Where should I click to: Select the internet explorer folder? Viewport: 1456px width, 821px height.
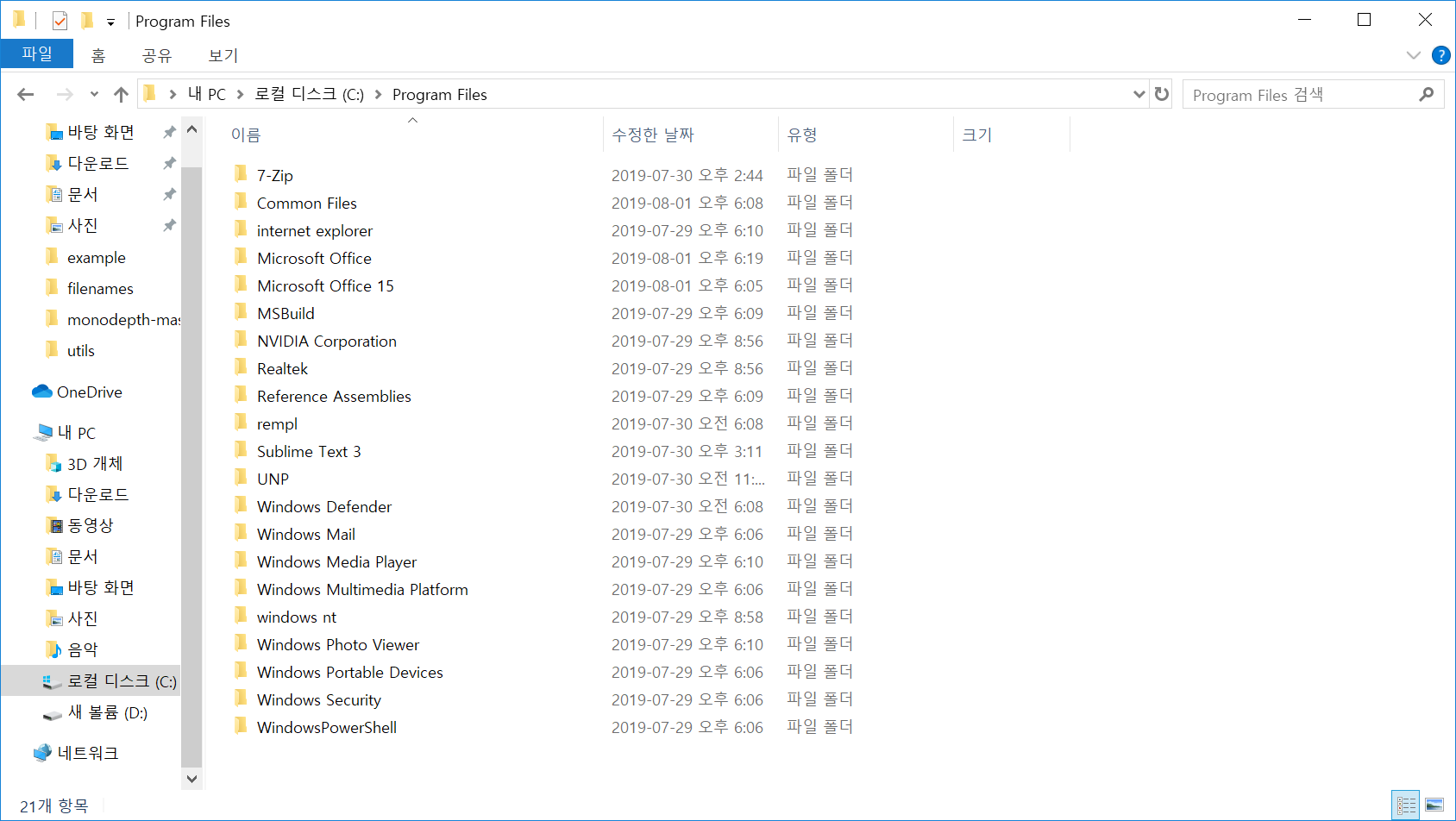314,230
